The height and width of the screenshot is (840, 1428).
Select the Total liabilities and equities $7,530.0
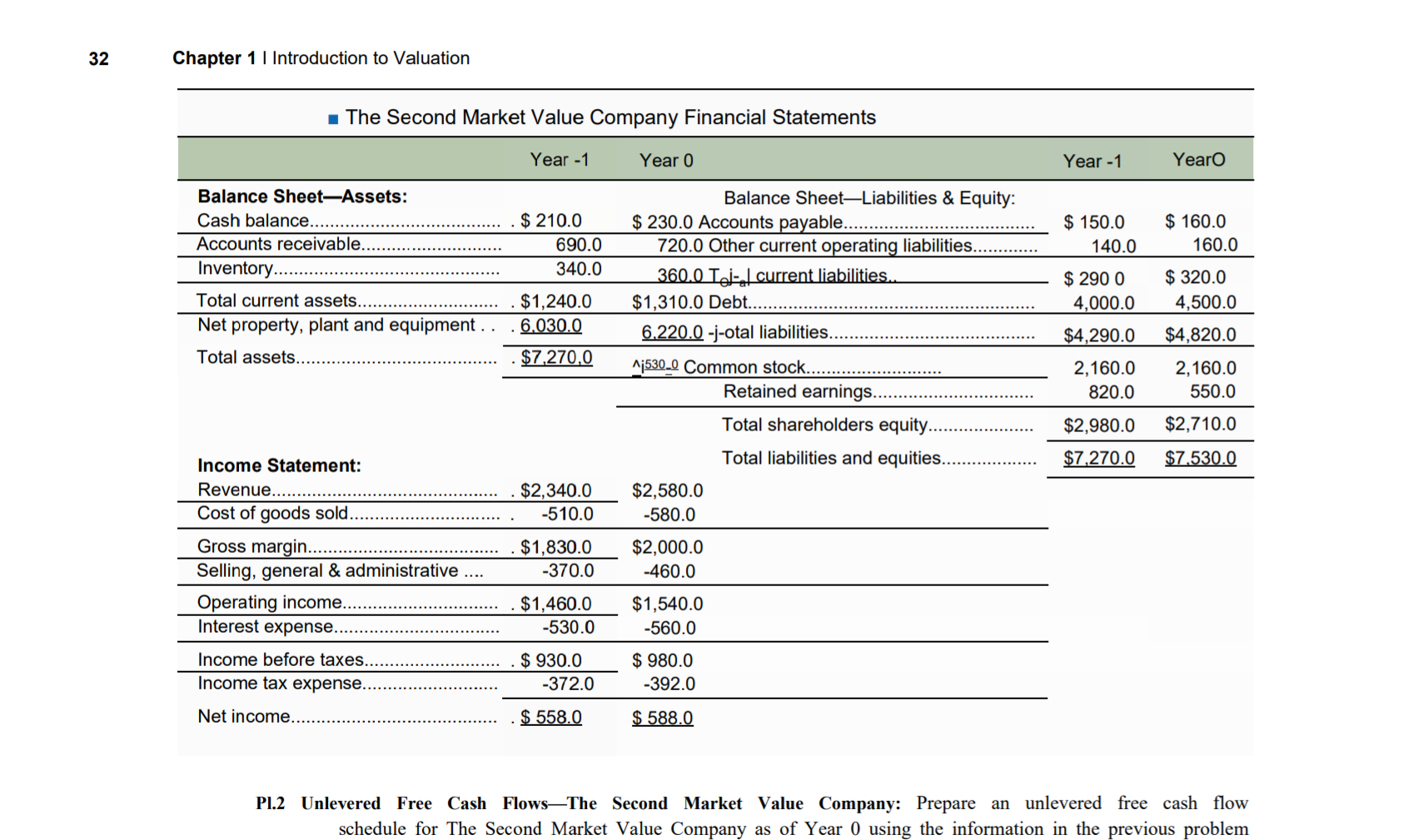[1201, 457]
